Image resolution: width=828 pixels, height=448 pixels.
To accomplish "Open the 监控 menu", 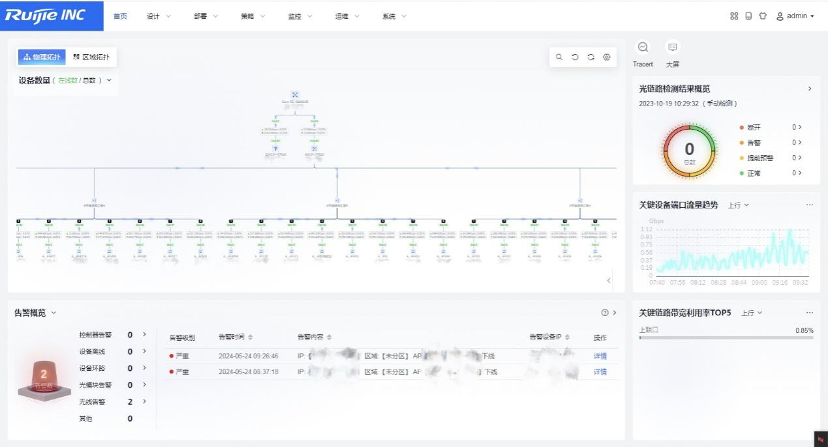I will 299,16.
